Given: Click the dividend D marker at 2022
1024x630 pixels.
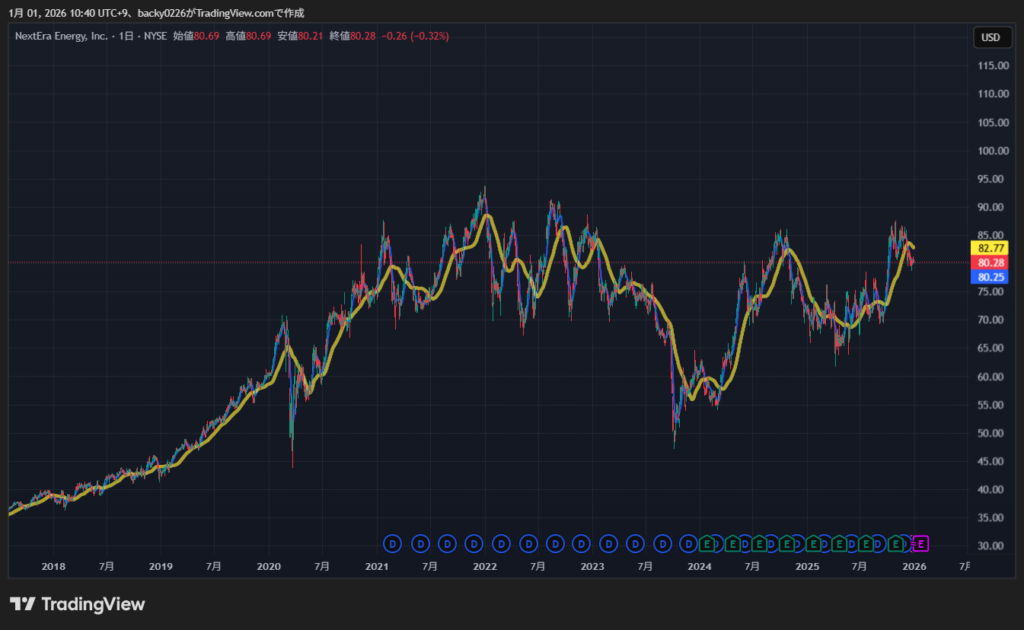Looking at the screenshot, I should (474, 544).
